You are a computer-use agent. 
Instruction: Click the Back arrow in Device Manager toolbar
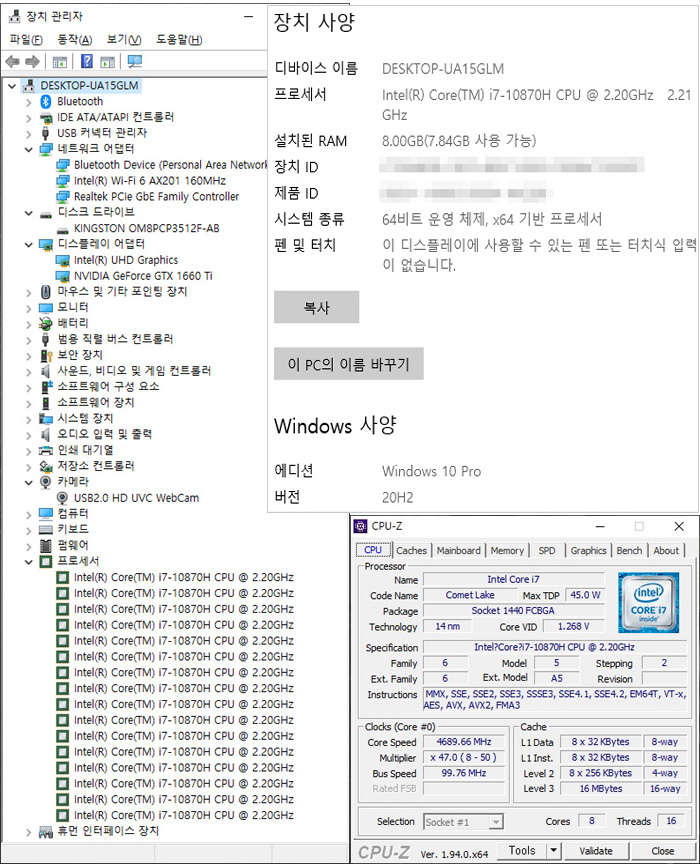point(12,61)
